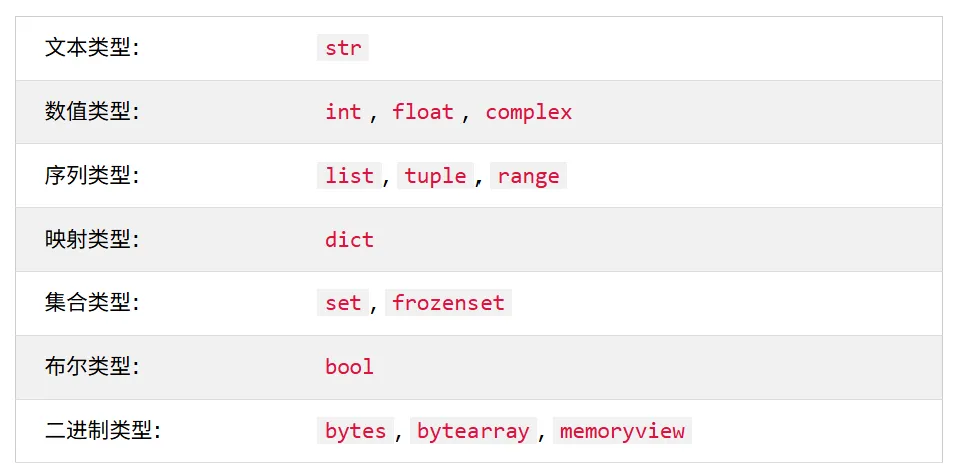Click the list code tag
954x474 pixels.
pos(349,176)
